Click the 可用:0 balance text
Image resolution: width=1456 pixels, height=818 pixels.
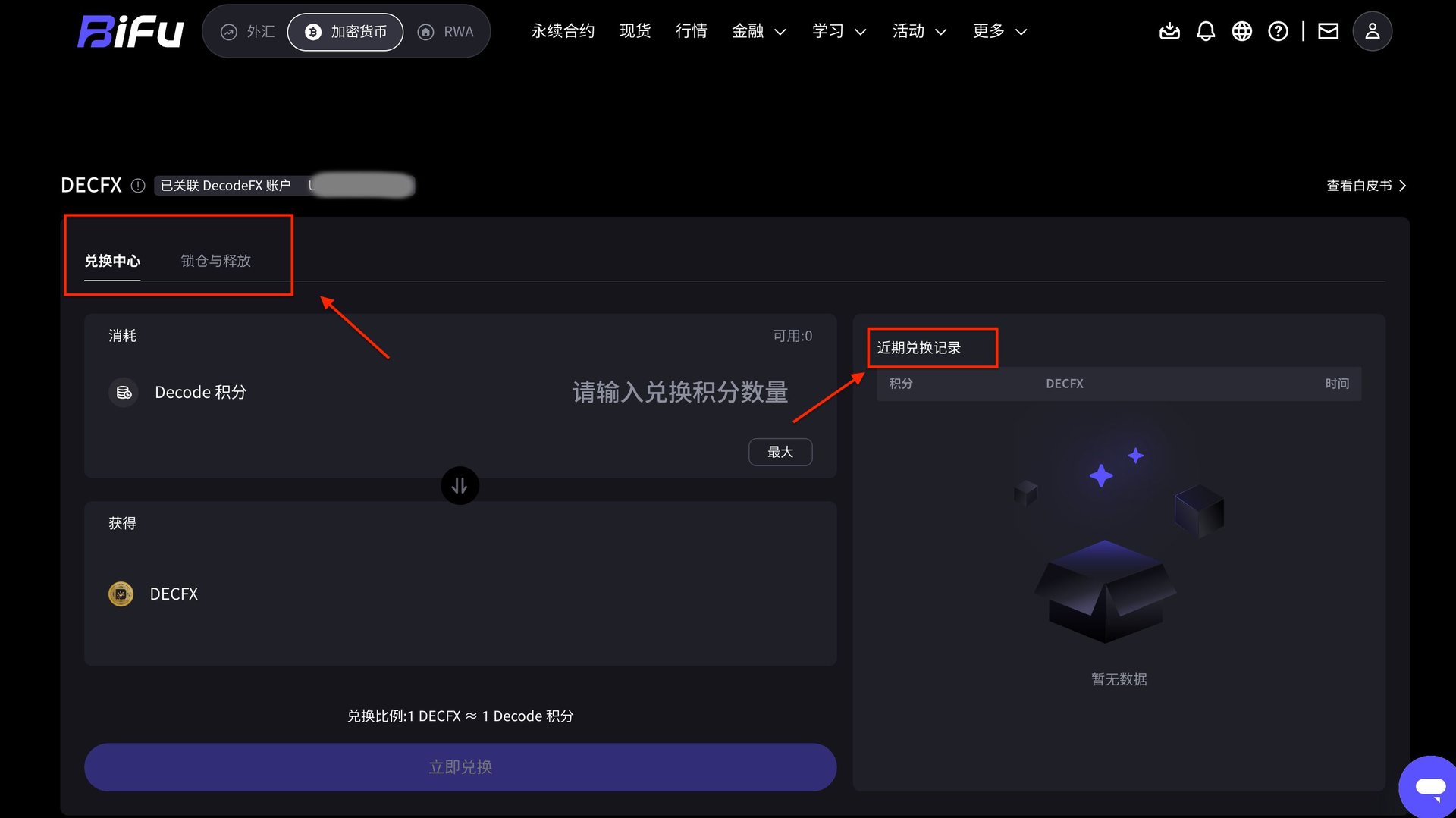(x=792, y=336)
